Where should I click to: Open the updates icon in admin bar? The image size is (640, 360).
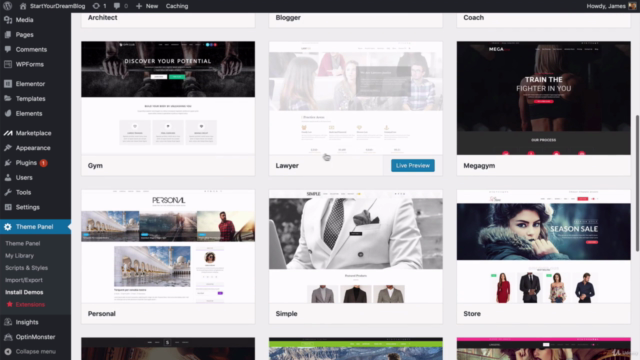coord(96,6)
